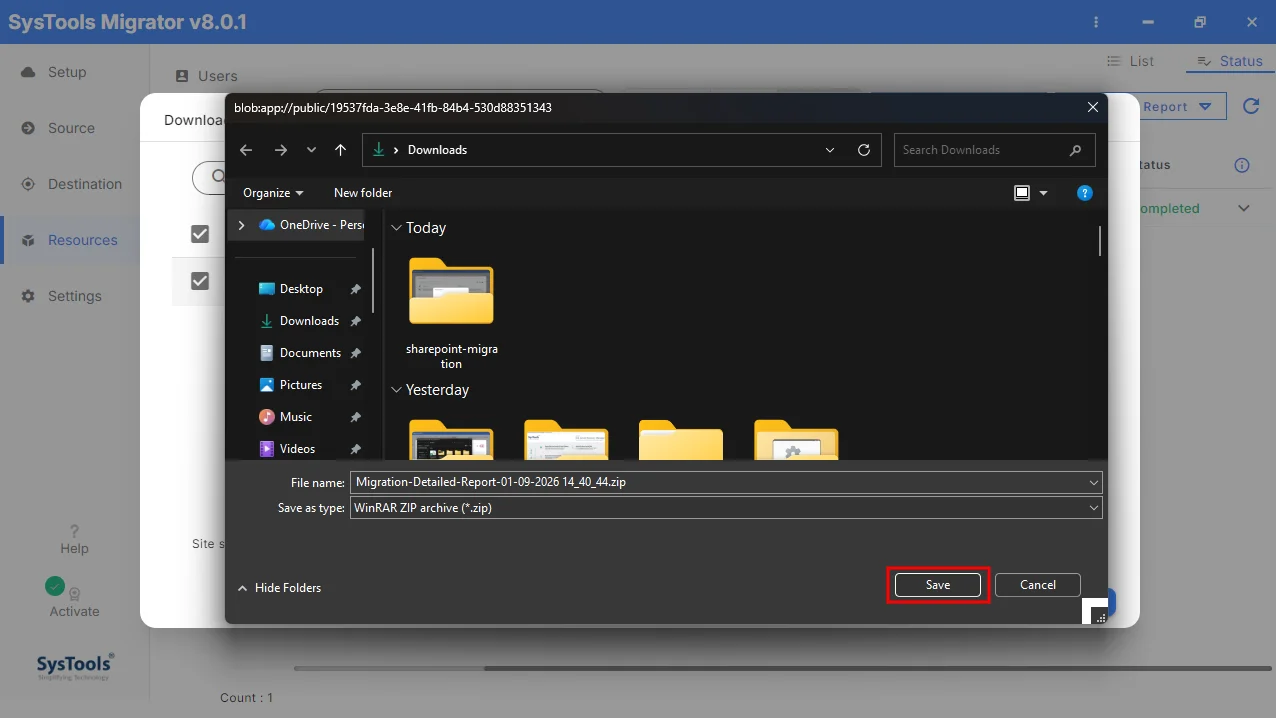Click Save to save the report zip

938,585
